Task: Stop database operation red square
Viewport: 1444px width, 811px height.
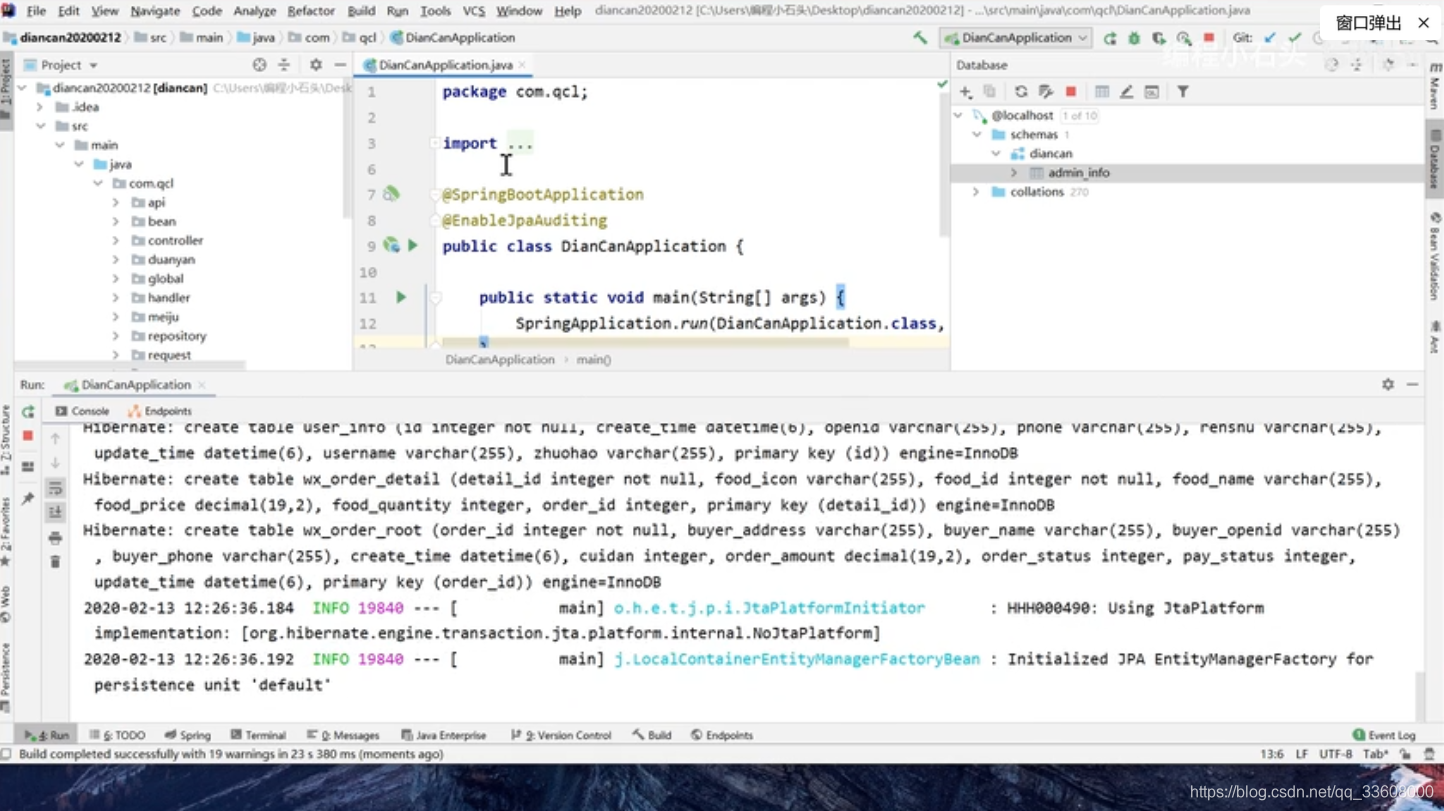Action: coord(1071,92)
